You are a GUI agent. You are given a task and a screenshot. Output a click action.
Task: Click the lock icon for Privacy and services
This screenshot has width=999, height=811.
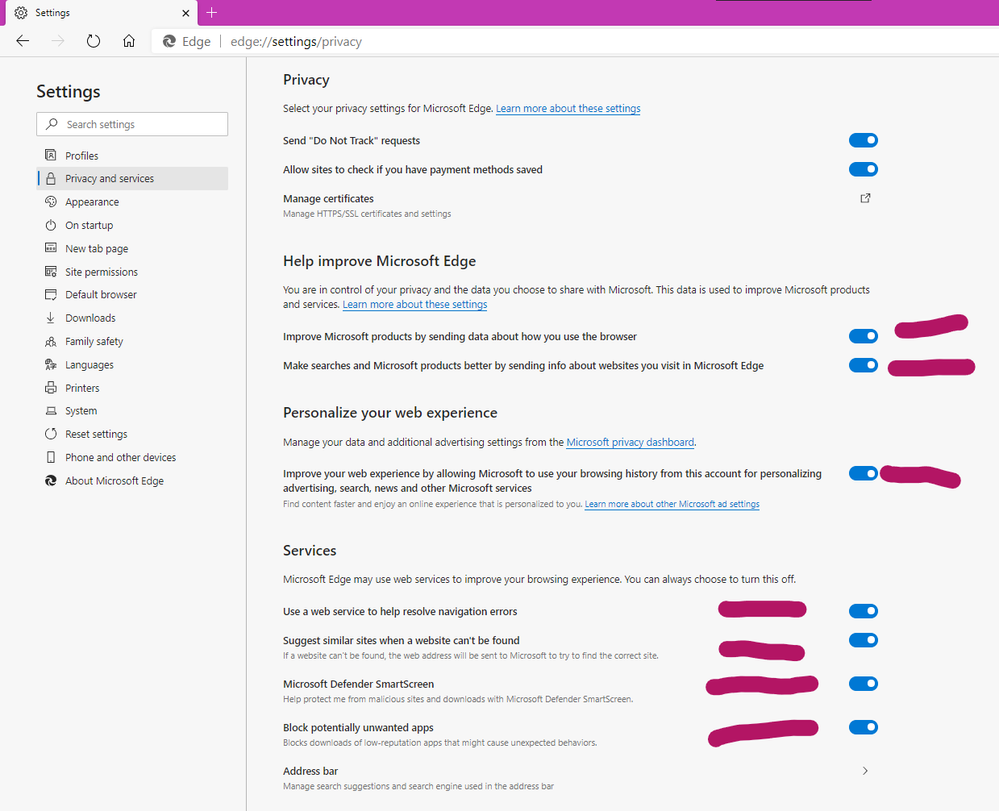[x=50, y=178]
